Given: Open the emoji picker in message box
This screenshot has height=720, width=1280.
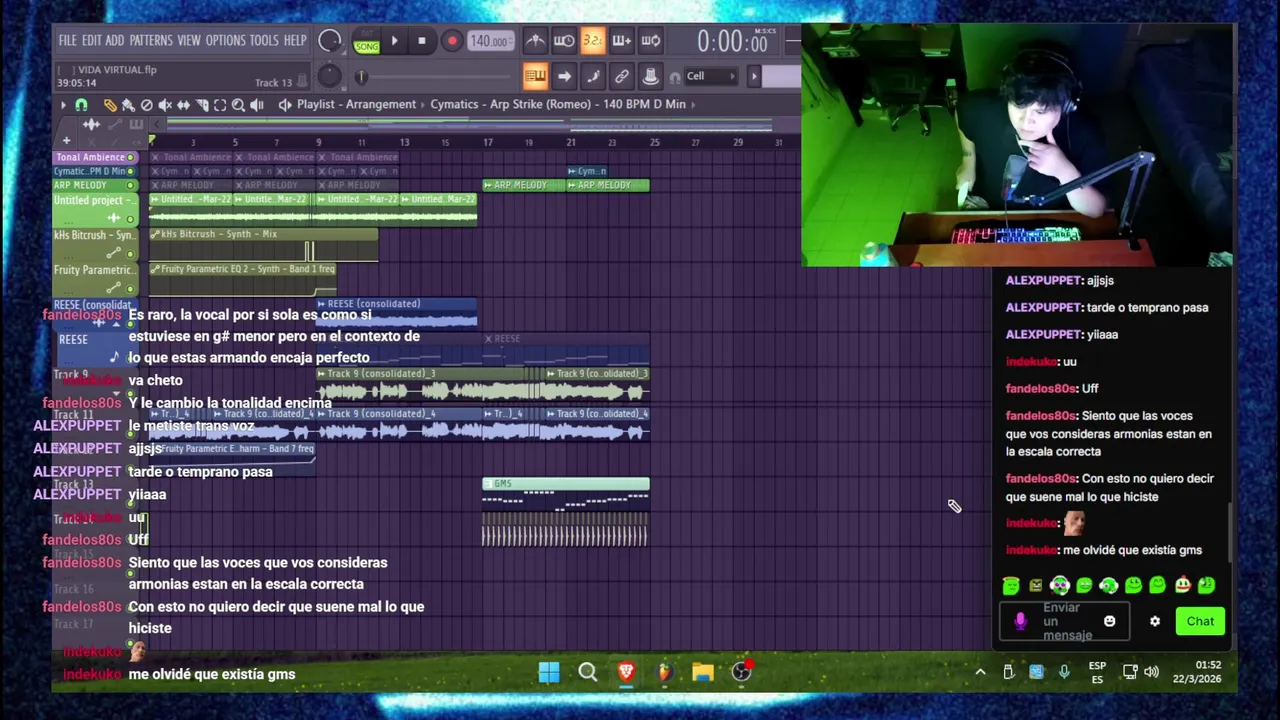Looking at the screenshot, I should (1109, 621).
